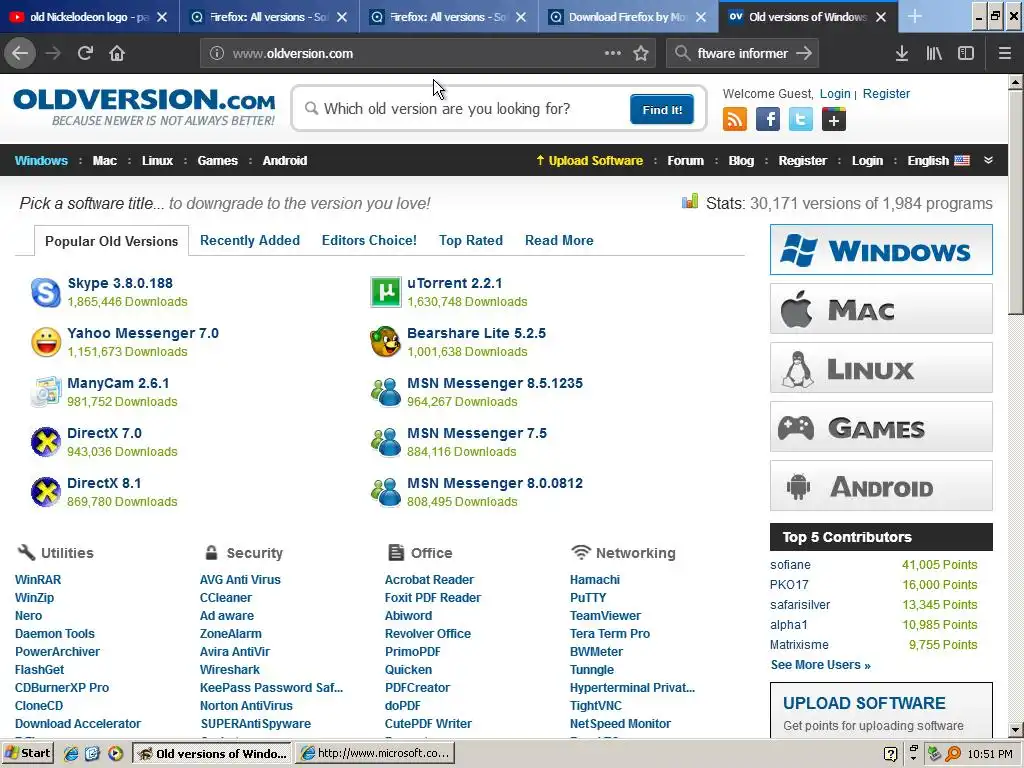This screenshot has width=1024, height=768.
Task: Click the OLDVERSION.COM logo
Action: (x=144, y=106)
